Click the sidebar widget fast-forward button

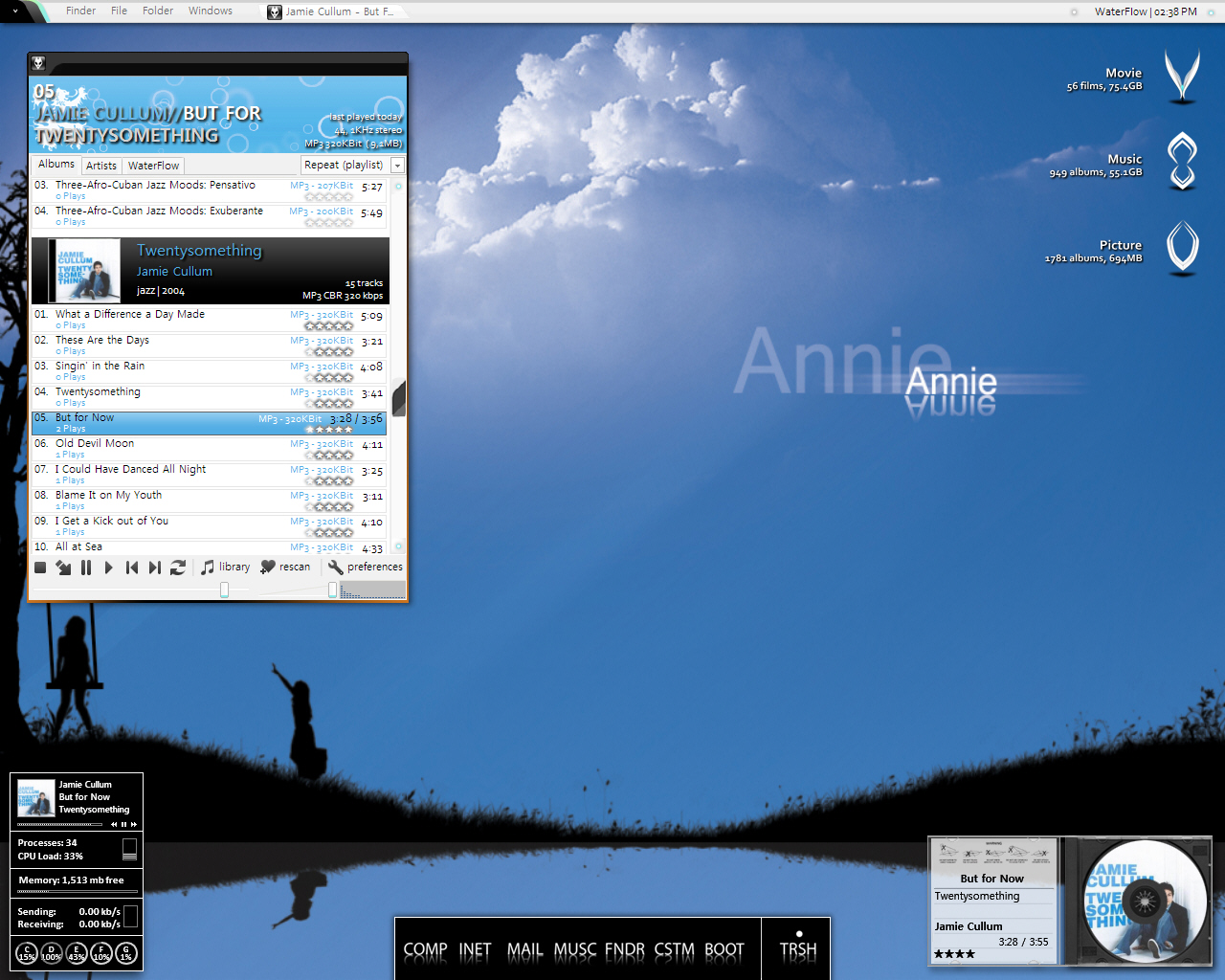click(x=133, y=824)
